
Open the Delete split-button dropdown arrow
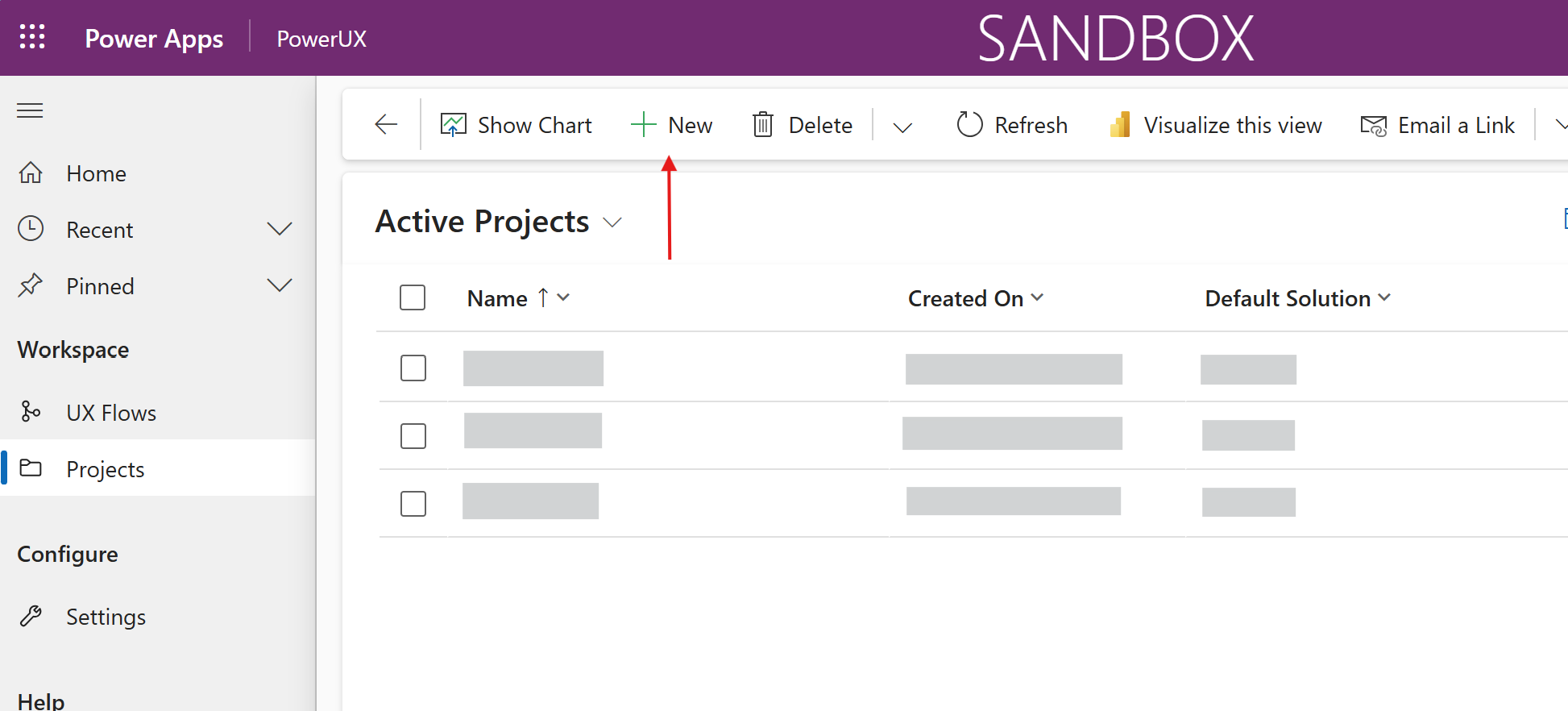click(902, 127)
